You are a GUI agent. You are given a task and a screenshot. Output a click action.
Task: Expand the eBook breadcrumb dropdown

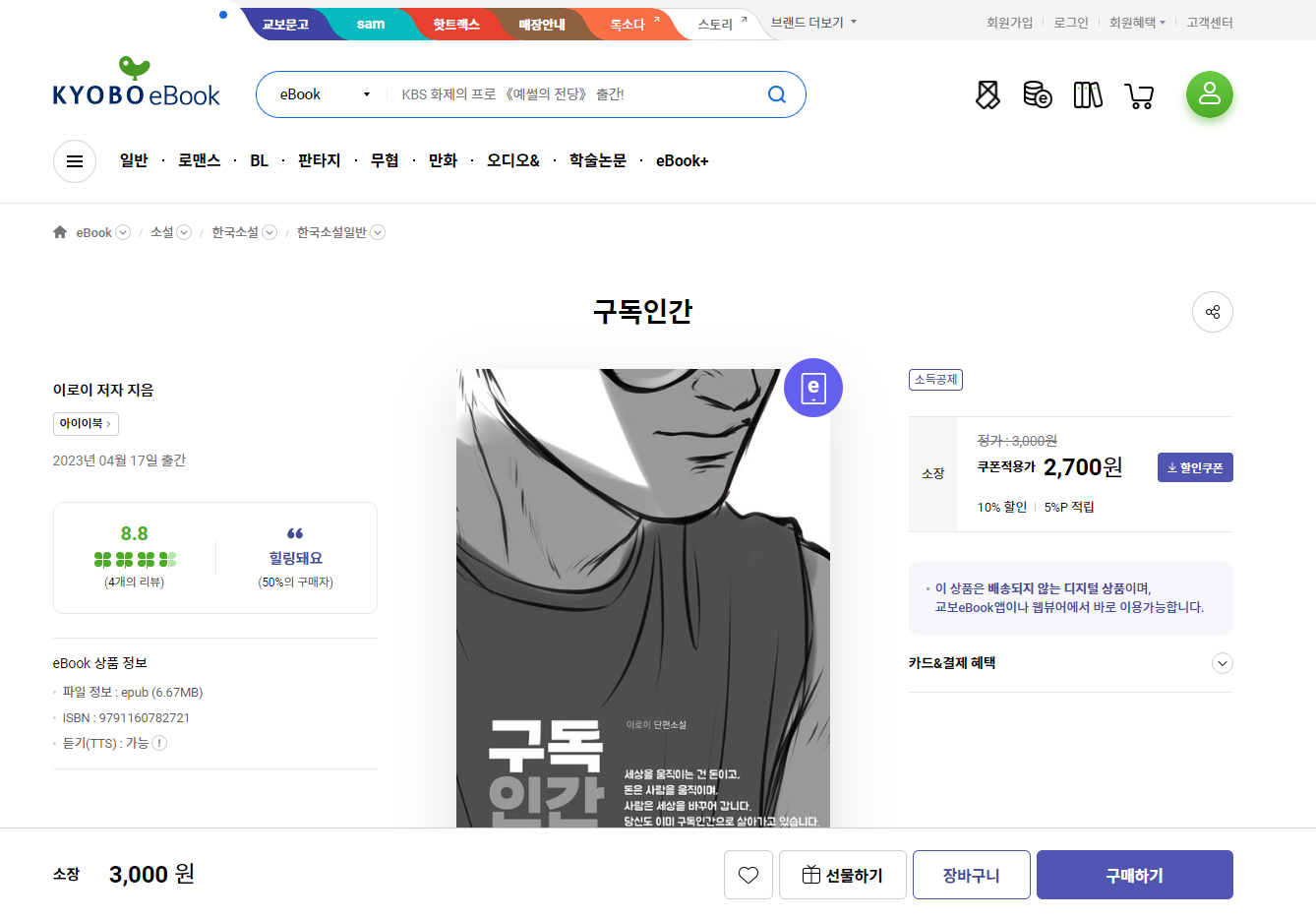(123, 232)
